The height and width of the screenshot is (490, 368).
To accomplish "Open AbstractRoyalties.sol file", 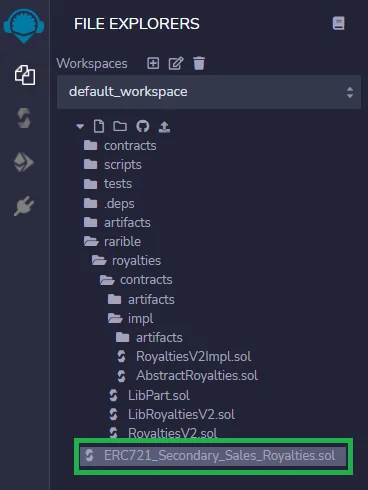I will point(197,376).
